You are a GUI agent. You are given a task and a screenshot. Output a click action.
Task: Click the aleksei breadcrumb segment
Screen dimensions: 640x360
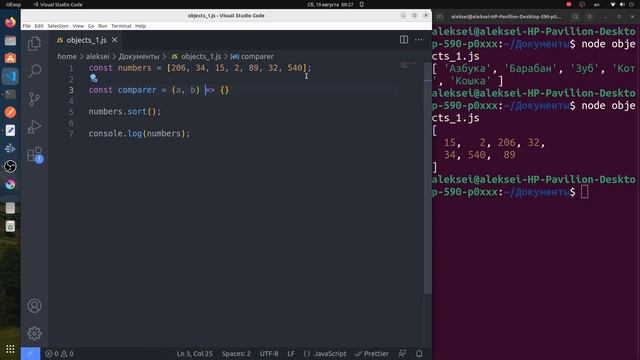(97, 56)
